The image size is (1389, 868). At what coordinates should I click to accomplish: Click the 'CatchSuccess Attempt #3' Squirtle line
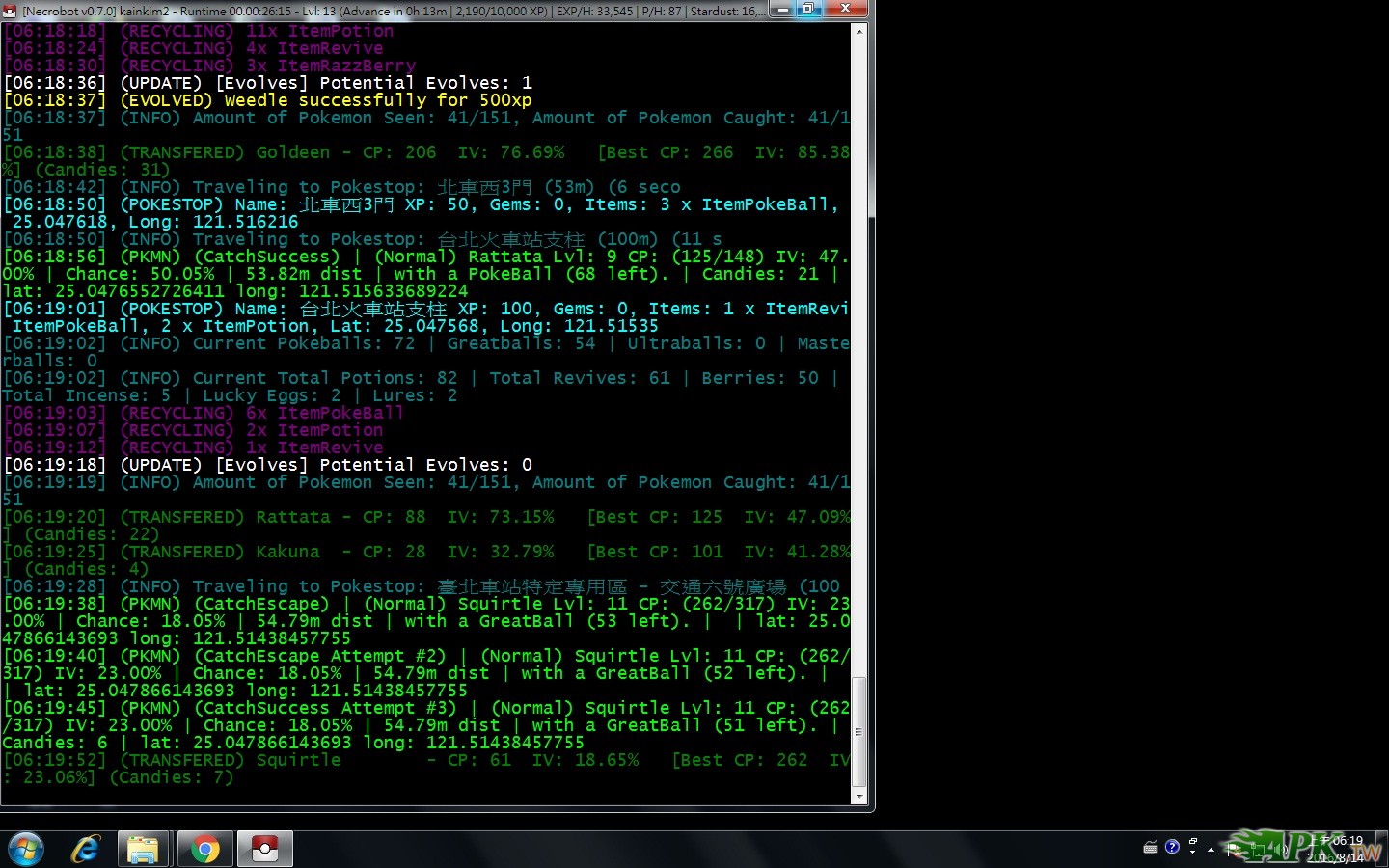(x=426, y=725)
